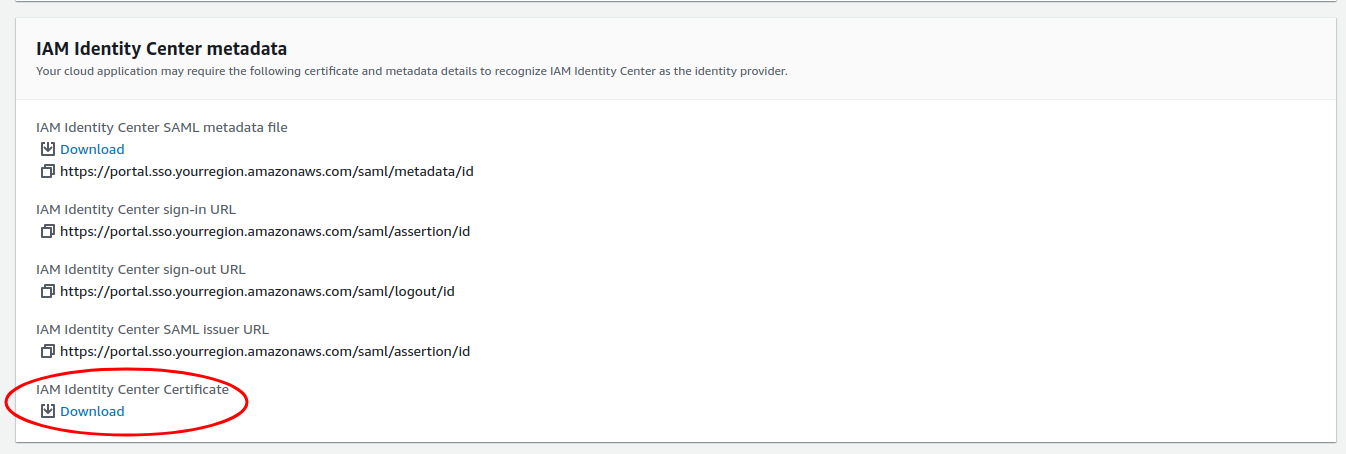Click the saml/logout/id sign-out URL text
The image size is (1346, 454).
click(257, 291)
